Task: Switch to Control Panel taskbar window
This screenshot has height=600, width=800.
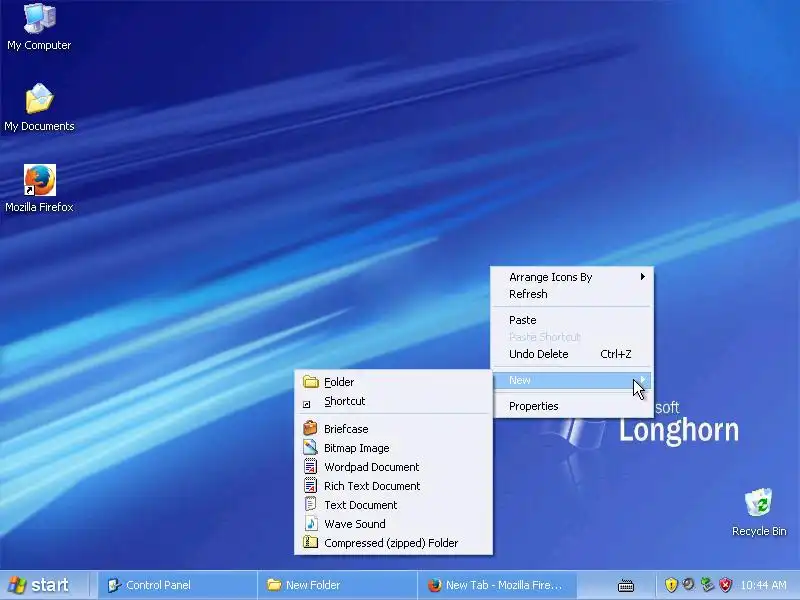Action: pyautogui.click(x=177, y=585)
